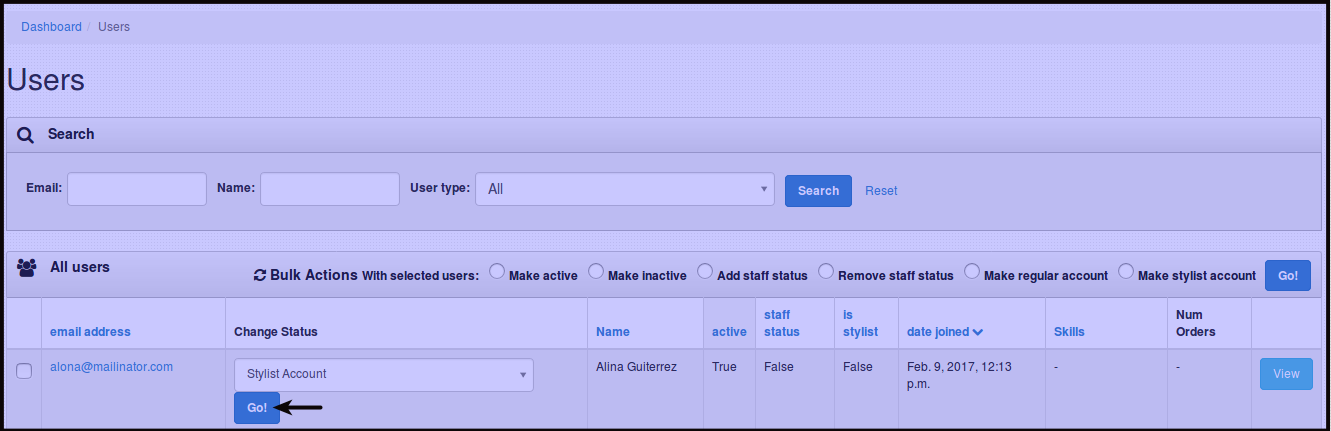This screenshot has height=431, width=1331.
Task: Select Make stylist account radio button
Action: tap(1126, 272)
